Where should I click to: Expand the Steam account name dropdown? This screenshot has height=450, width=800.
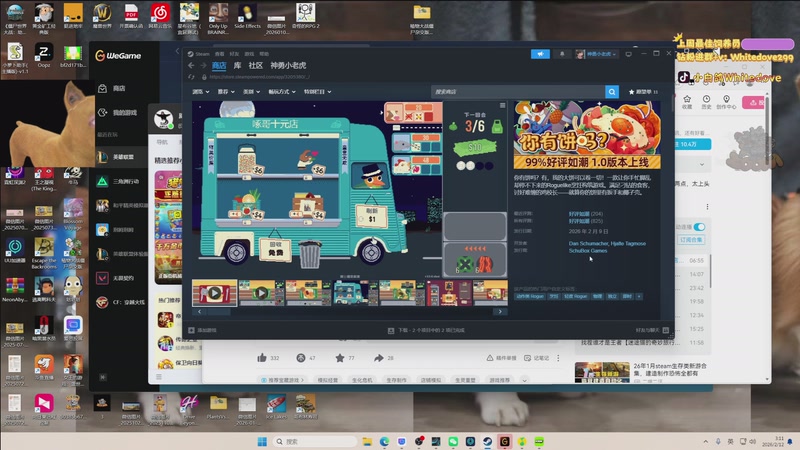(x=601, y=54)
